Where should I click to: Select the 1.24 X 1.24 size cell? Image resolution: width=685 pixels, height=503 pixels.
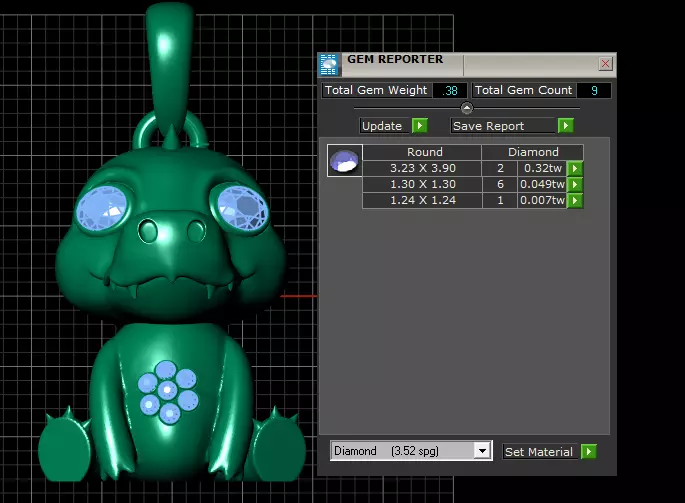[x=422, y=201]
